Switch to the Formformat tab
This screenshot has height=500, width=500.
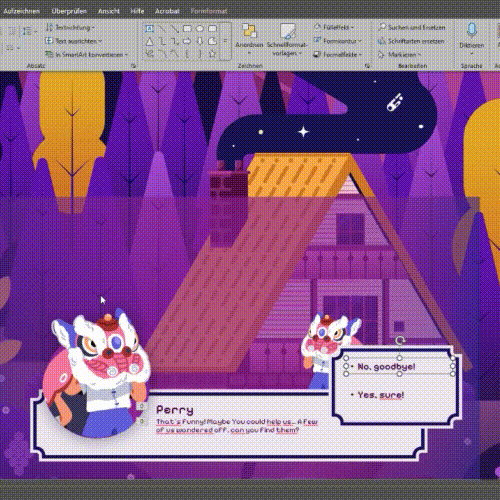209,11
